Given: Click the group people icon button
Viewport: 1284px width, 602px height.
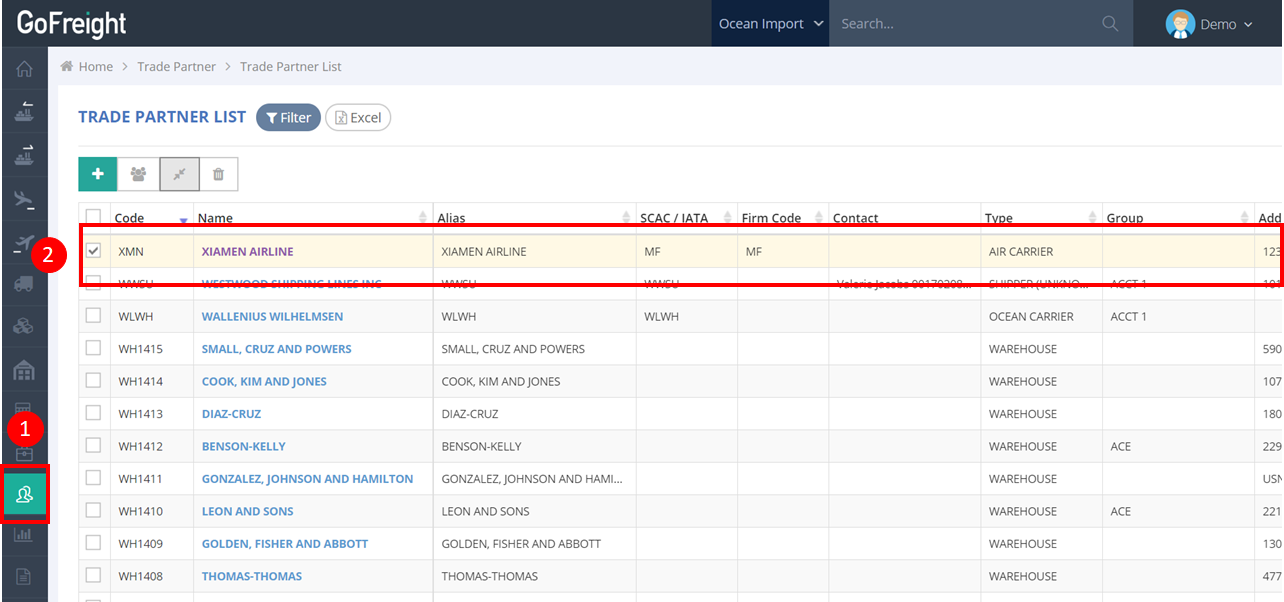Looking at the screenshot, I should pyautogui.click(x=138, y=174).
